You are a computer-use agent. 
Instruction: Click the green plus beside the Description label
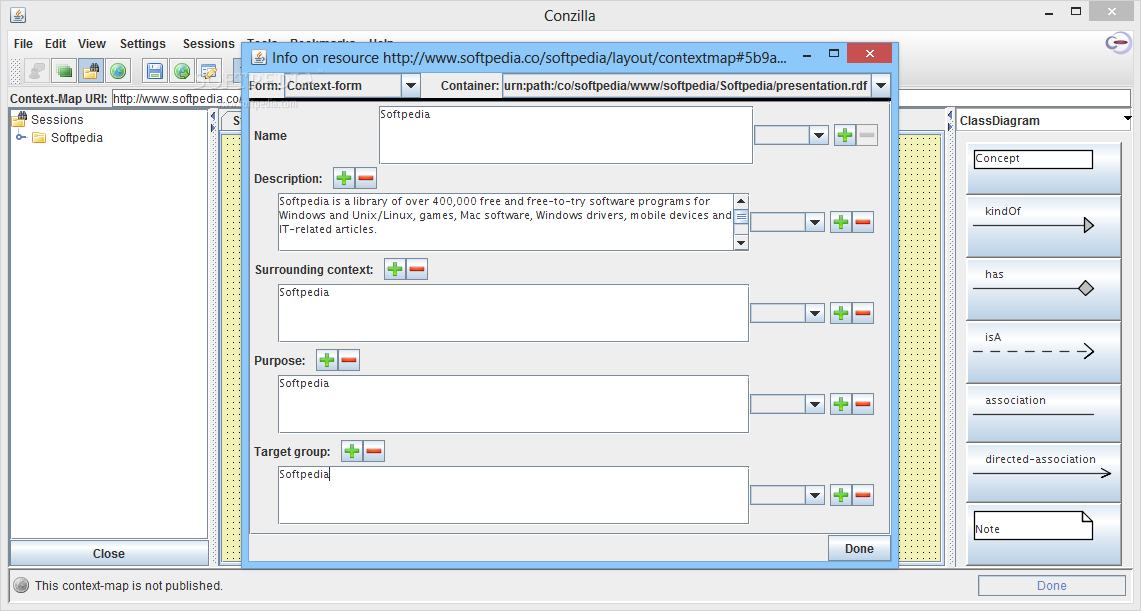344,178
